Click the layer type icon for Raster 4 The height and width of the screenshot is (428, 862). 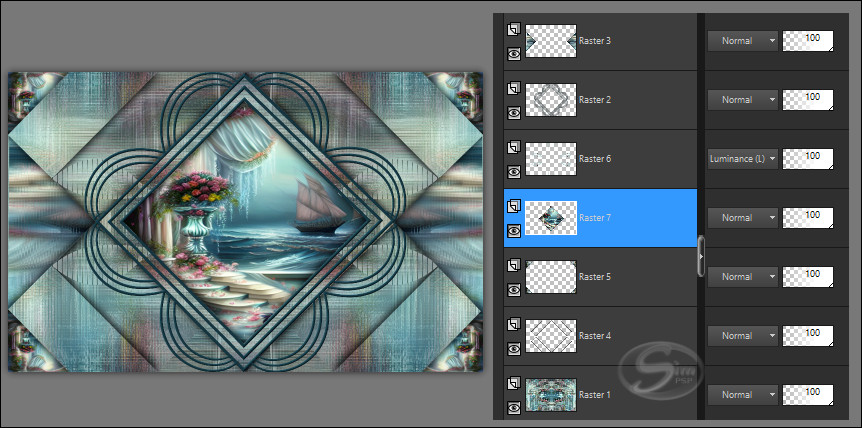pyautogui.click(x=514, y=324)
